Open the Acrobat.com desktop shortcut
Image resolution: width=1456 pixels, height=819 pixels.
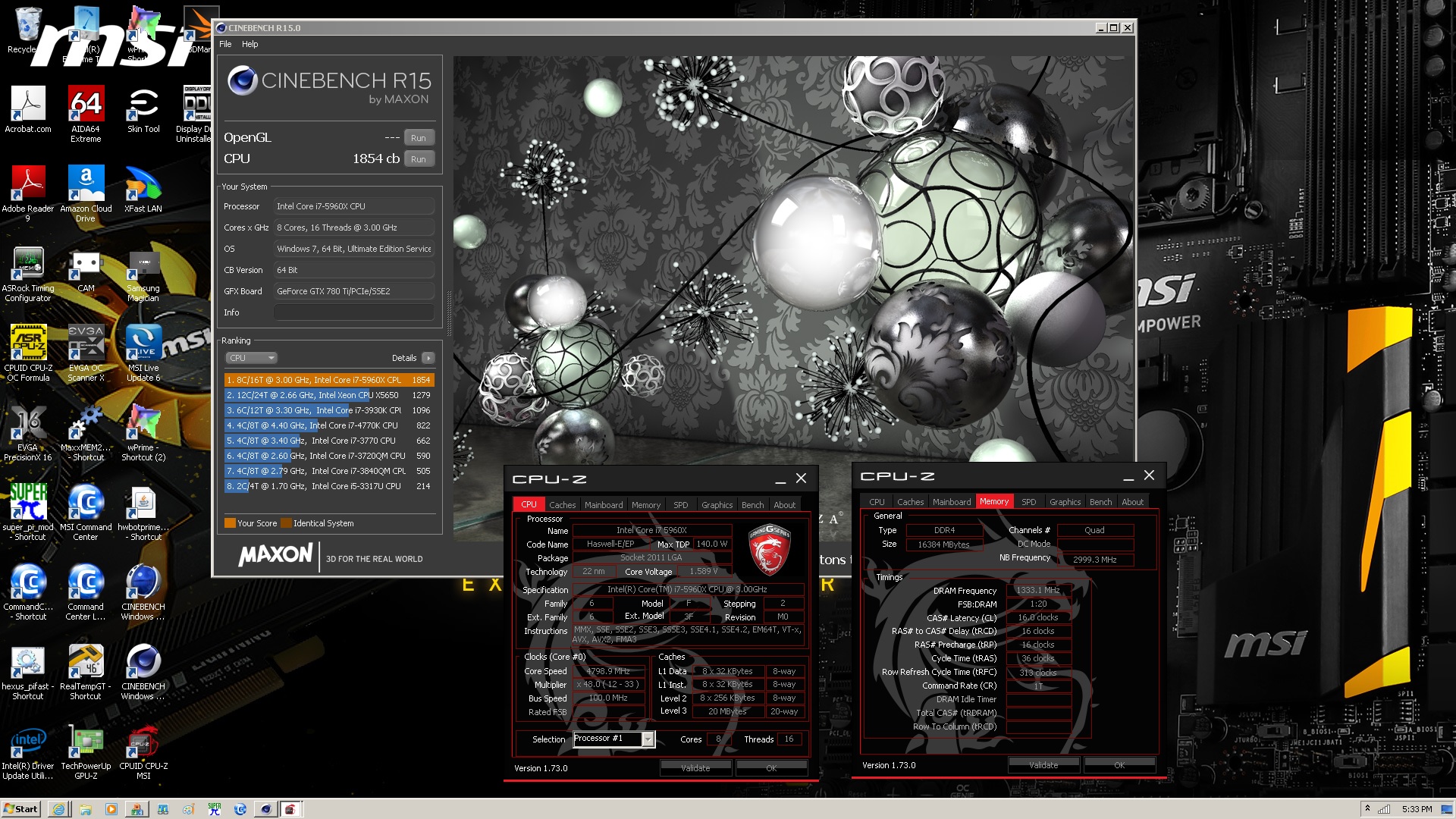point(28,110)
